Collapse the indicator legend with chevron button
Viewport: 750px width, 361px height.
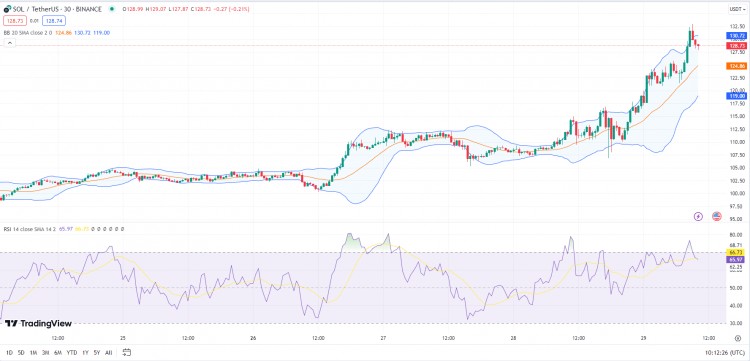pos(10,43)
